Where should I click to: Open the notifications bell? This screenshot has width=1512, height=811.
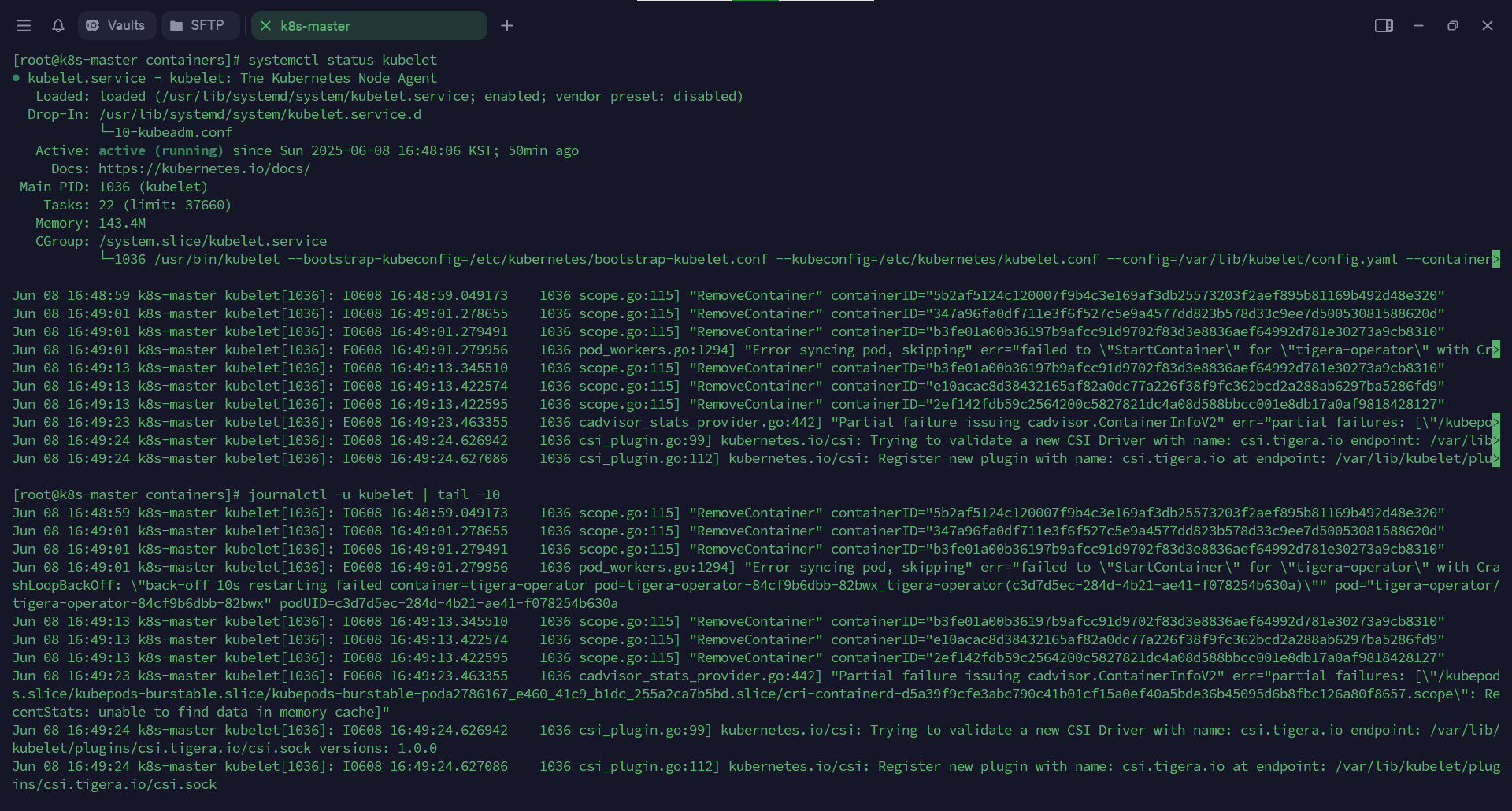click(58, 26)
